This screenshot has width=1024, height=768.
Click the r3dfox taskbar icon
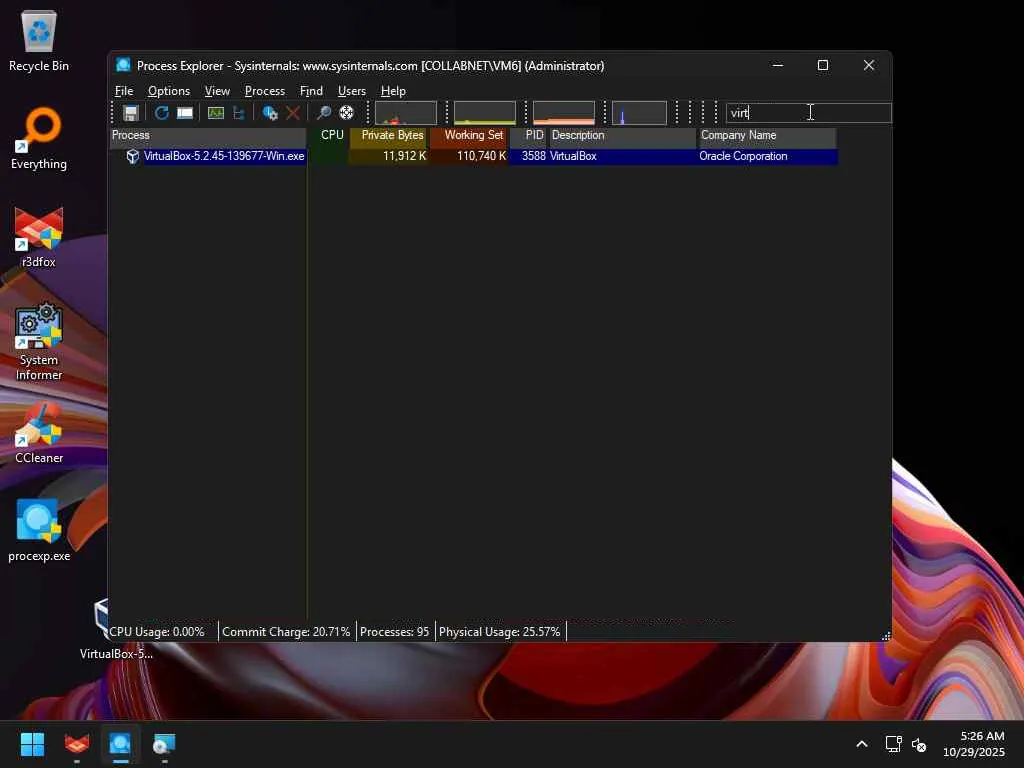point(76,744)
